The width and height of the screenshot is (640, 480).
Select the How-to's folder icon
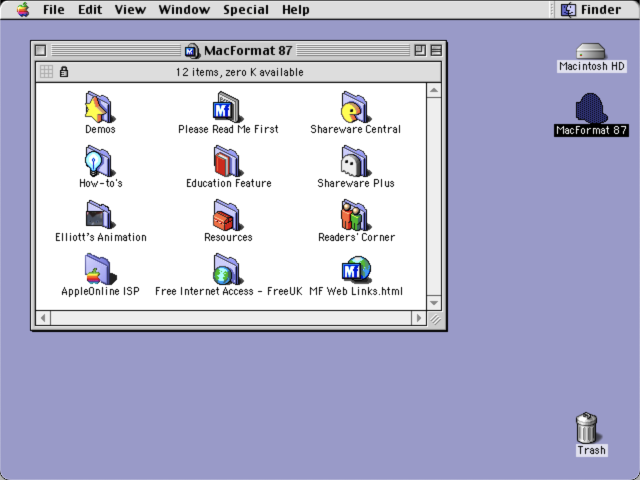[x=100, y=162]
